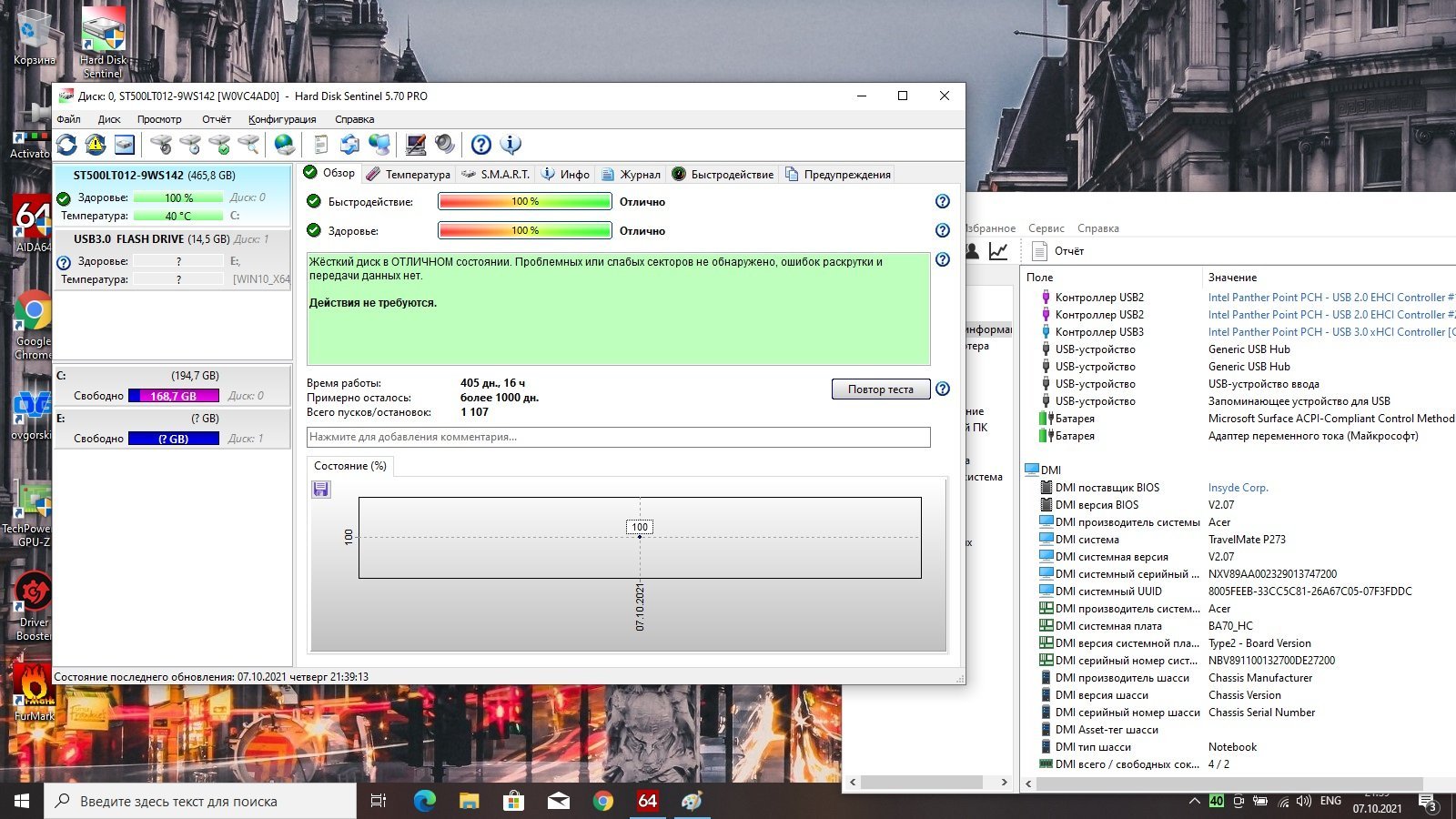The height and width of the screenshot is (819, 1456).
Task: Switch to Журнал tab
Action: 631,175
